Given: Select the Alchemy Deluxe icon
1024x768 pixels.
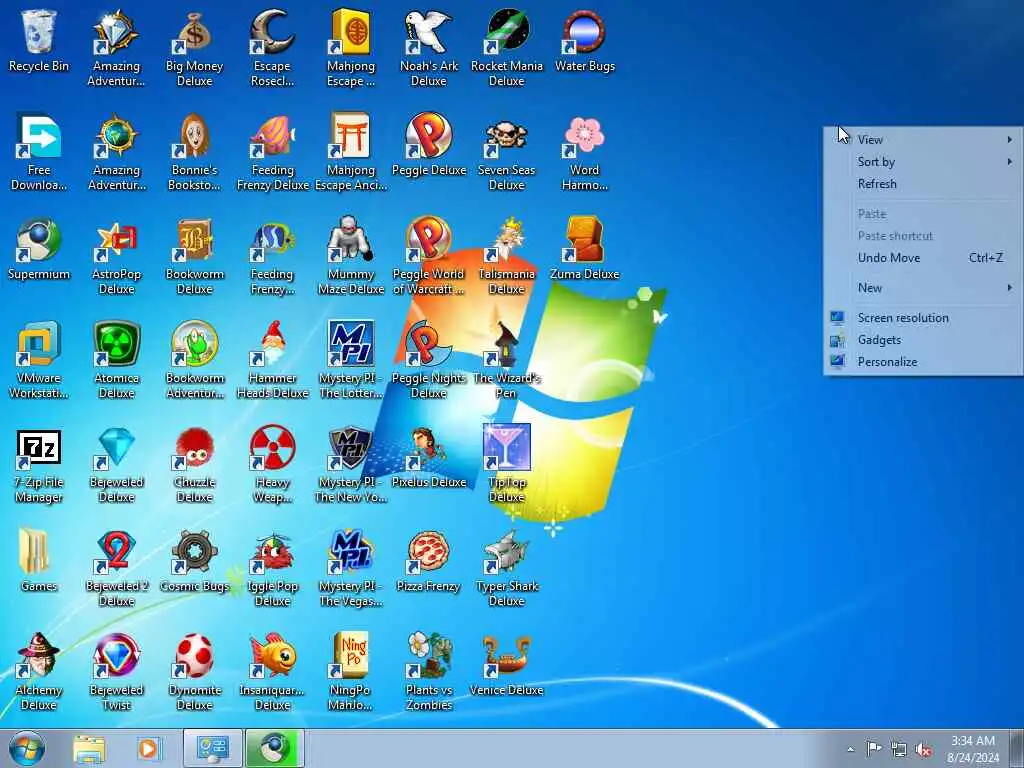Looking at the screenshot, I should pyautogui.click(x=39, y=672).
